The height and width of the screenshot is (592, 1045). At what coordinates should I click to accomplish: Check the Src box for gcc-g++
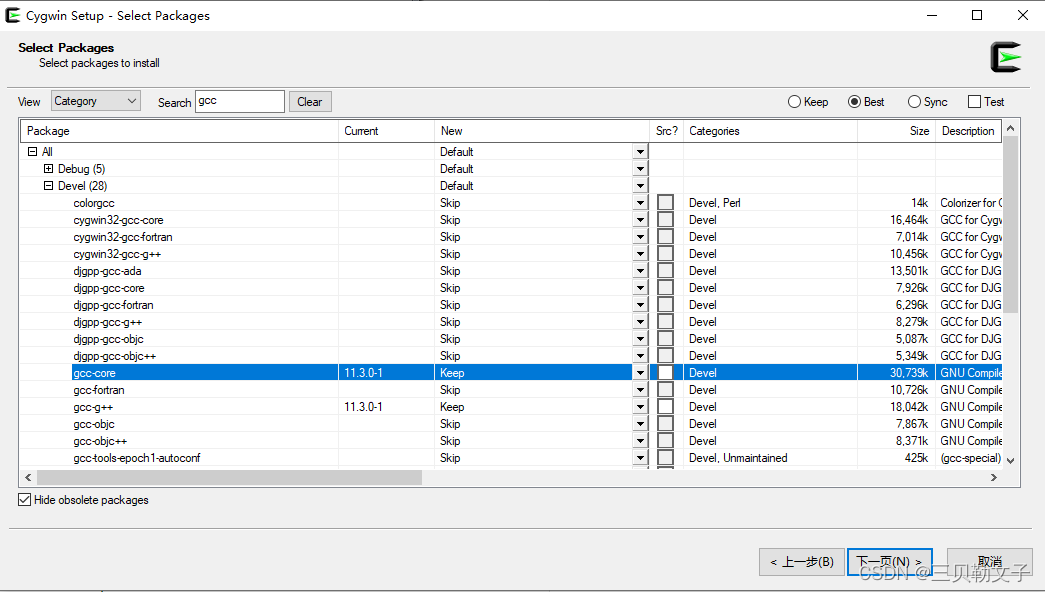point(665,407)
